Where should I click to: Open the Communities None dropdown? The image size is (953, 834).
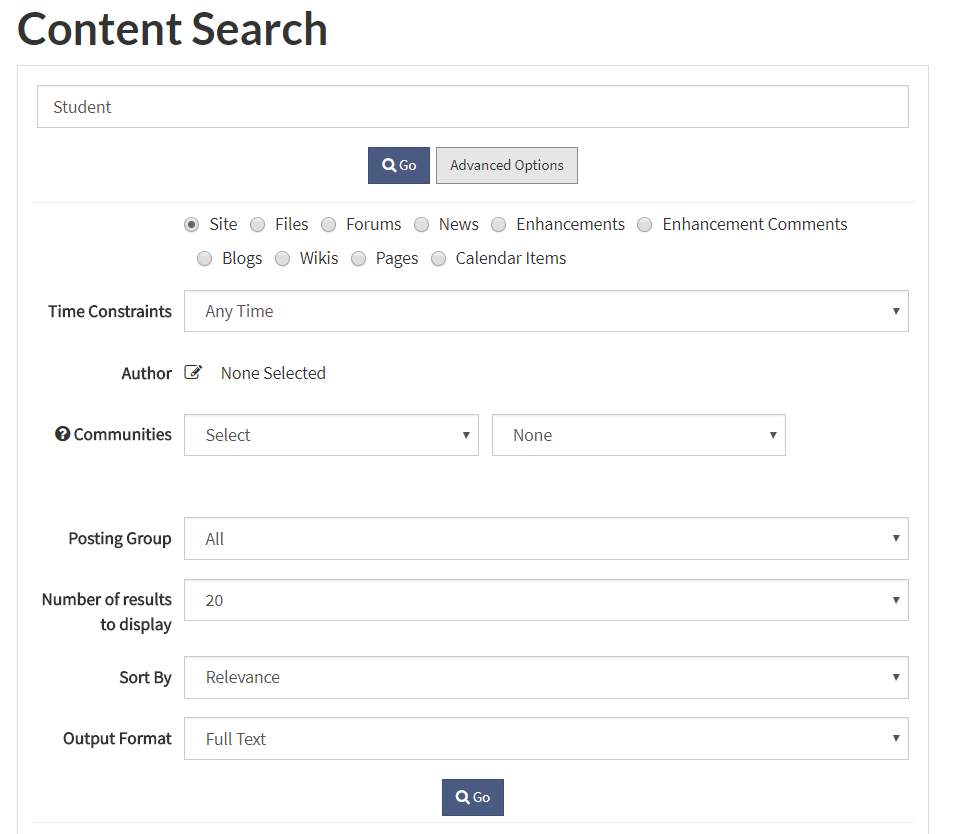pos(638,435)
